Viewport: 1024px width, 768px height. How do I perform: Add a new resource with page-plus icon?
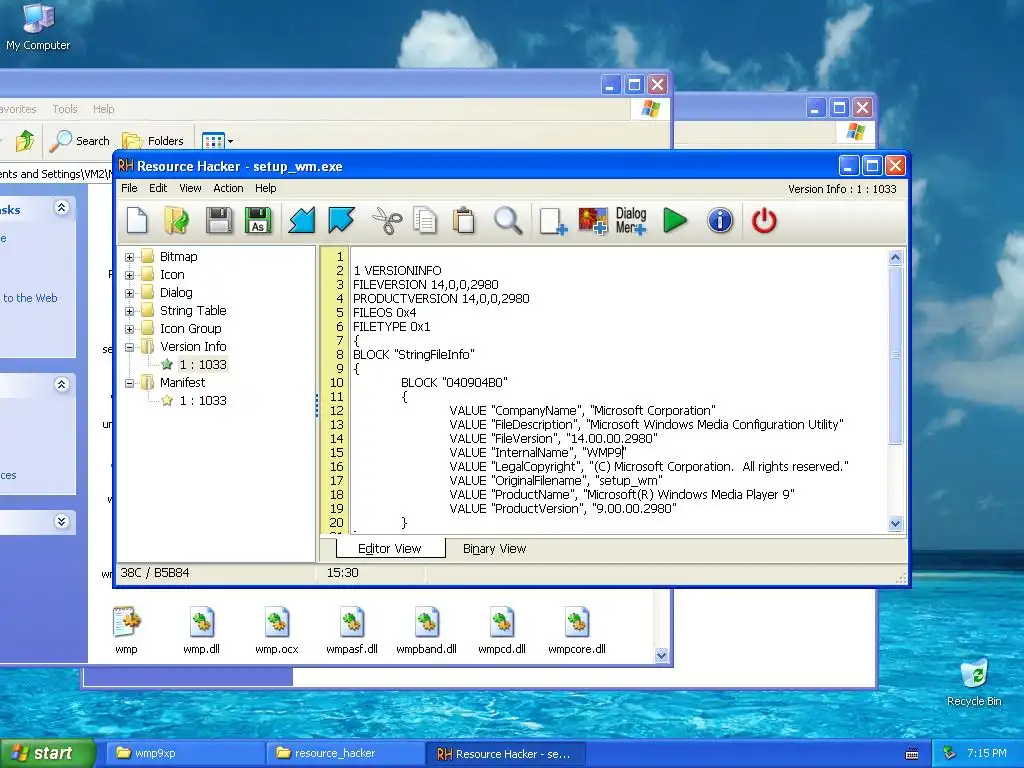tap(553, 221)
